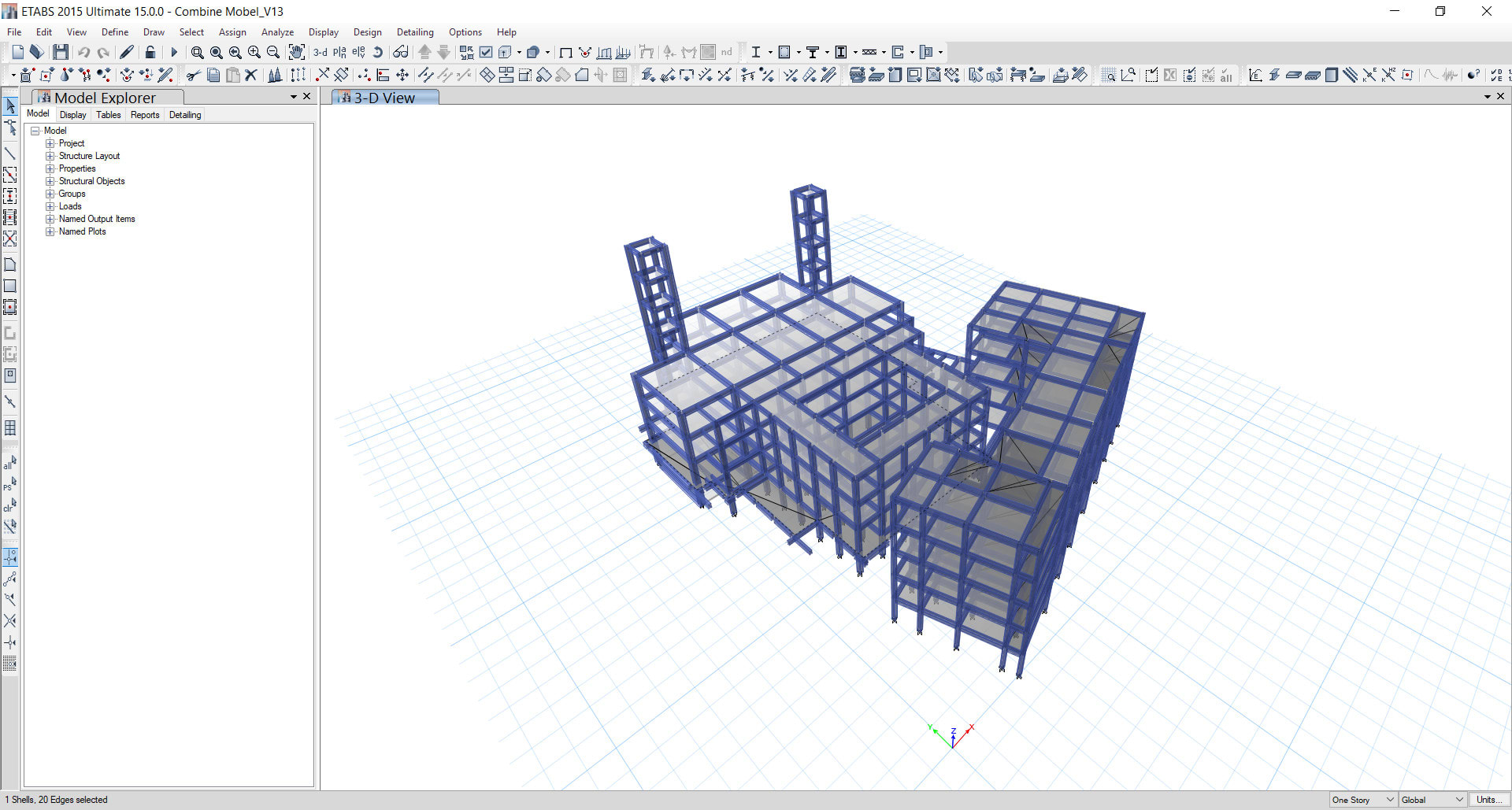The image size is (1512, 810).
Task: Open the Analyze menu
Action: pyautogui.click(x=277, y=32)
